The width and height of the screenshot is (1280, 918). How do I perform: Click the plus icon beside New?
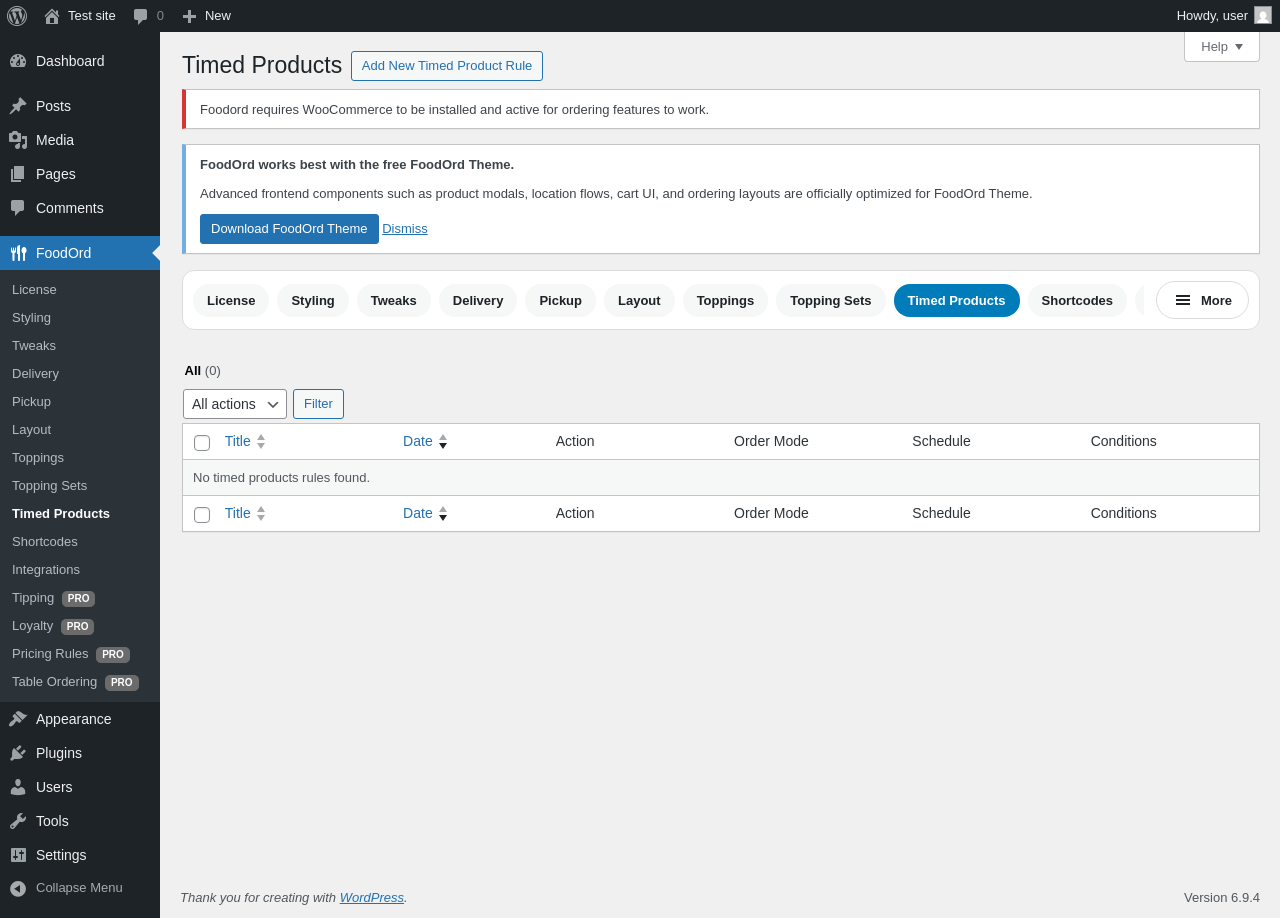pos(189,16)
